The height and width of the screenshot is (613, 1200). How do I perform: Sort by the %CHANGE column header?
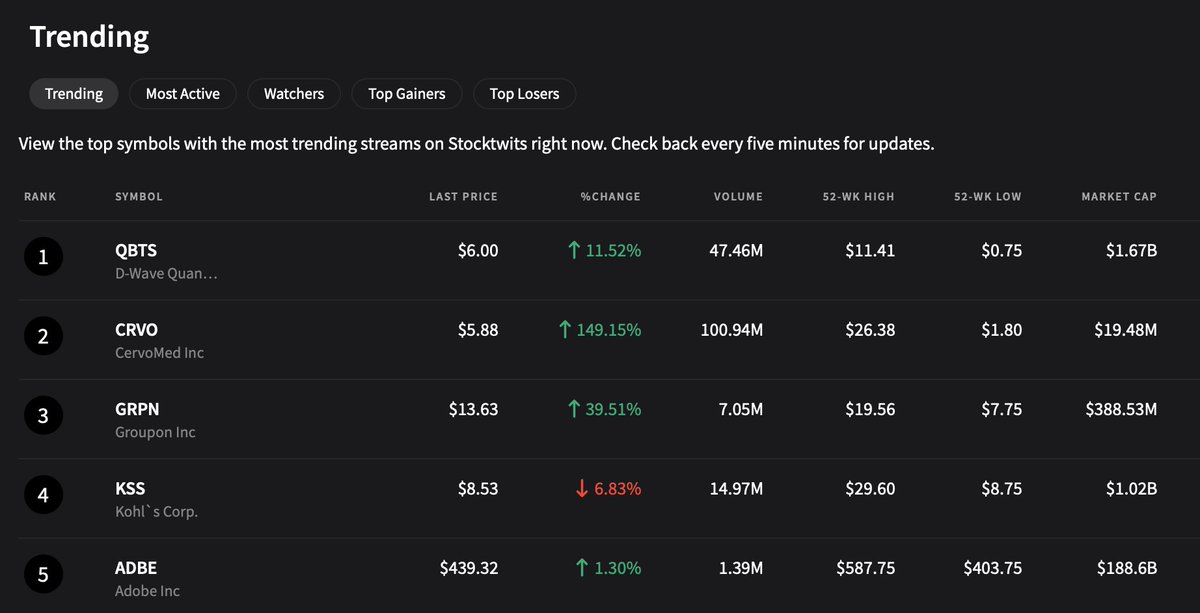click(611, 197)
